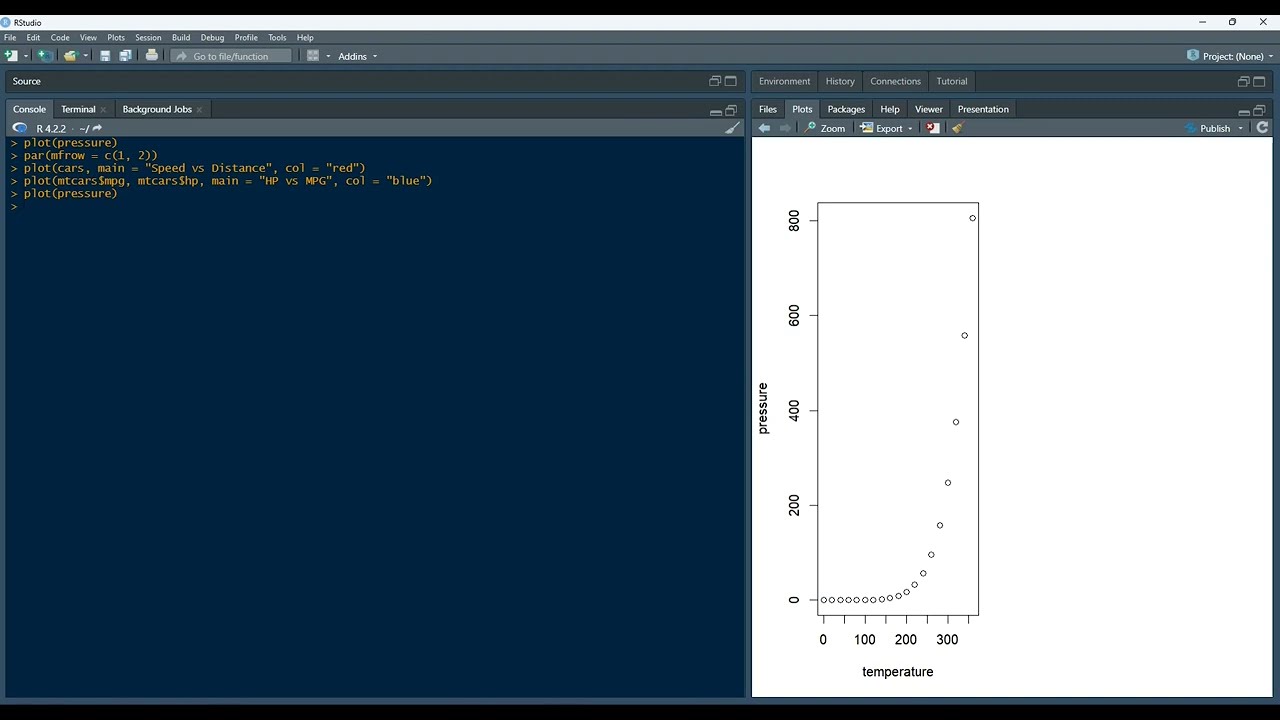Restore the Environment pane
Screen dimensions: 1280x720
[x=1244, y=81]
